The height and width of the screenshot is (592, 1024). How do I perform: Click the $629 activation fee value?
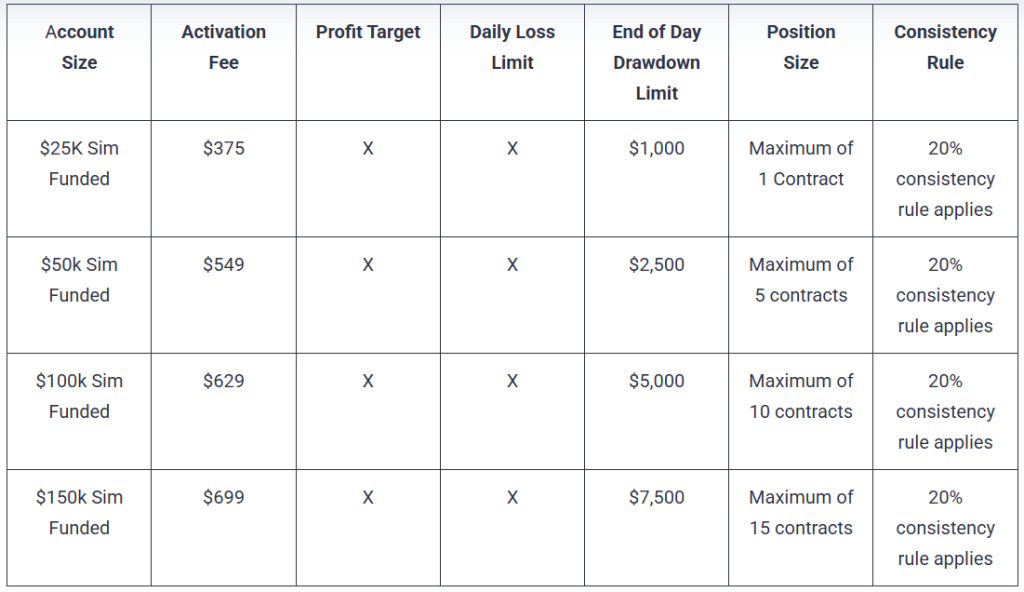[x=224, y=381]
